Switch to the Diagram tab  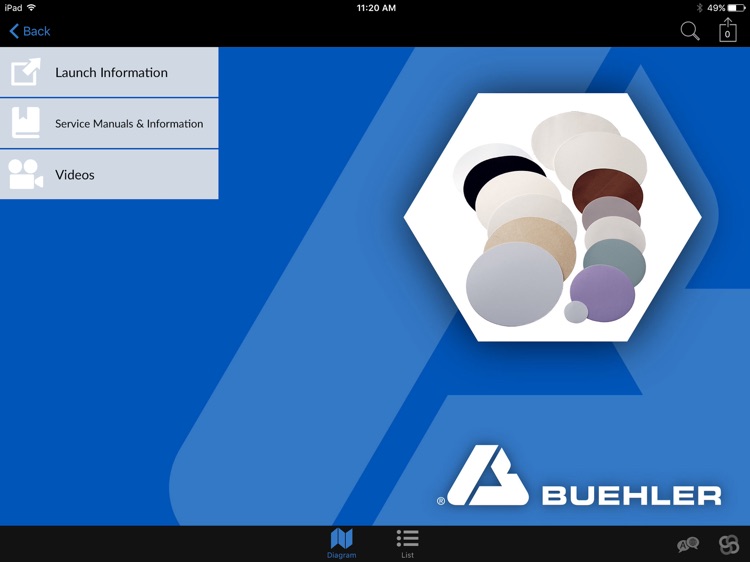click(x=342, y=543)
